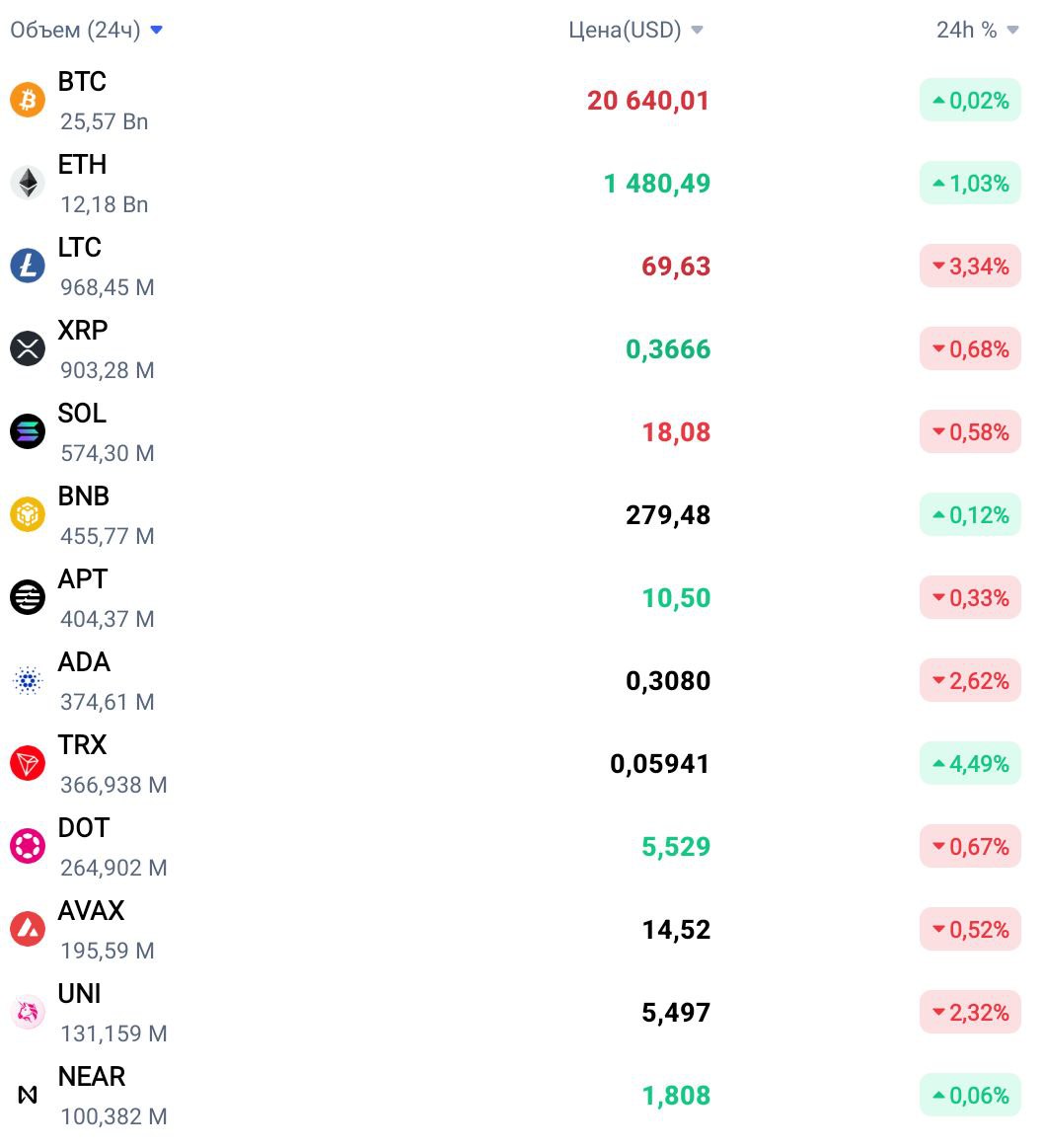Select the Cardano dotted blue icon
The height and width of the screenshot is (1148, 1044).
(28, 680)
